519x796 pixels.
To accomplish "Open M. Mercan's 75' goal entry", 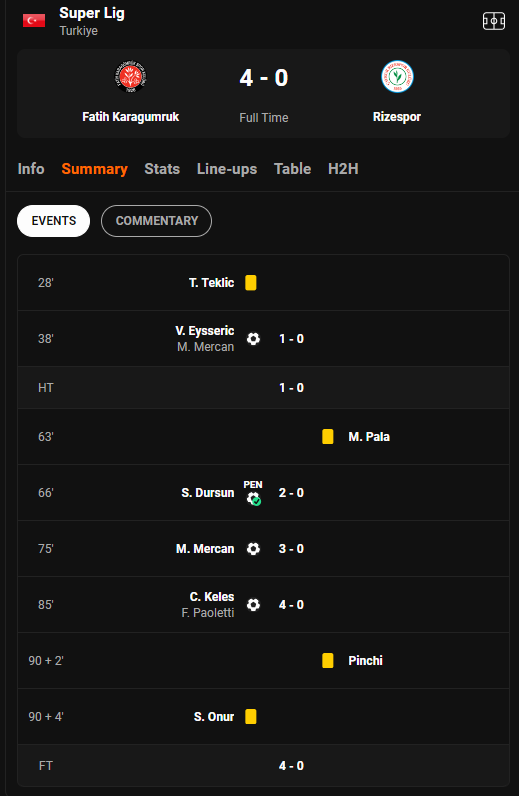I will click(263, 549).
